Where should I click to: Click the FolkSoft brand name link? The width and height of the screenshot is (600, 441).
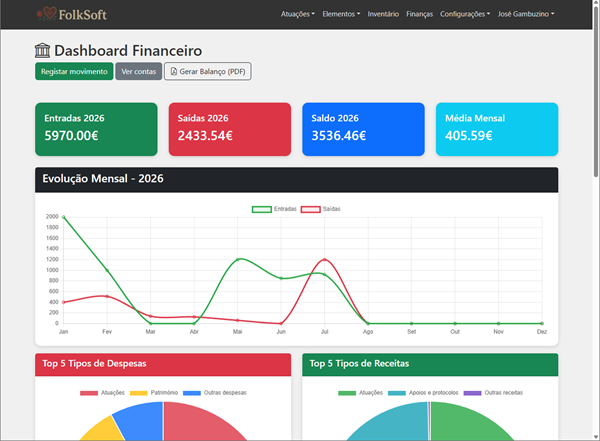point(83,15)
